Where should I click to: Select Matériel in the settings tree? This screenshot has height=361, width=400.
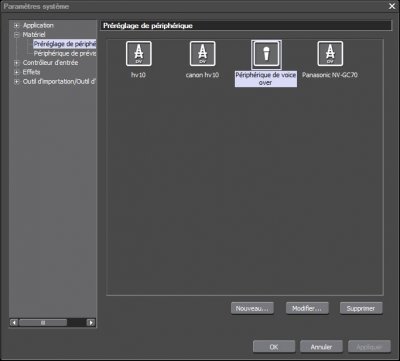coord(34,35)
